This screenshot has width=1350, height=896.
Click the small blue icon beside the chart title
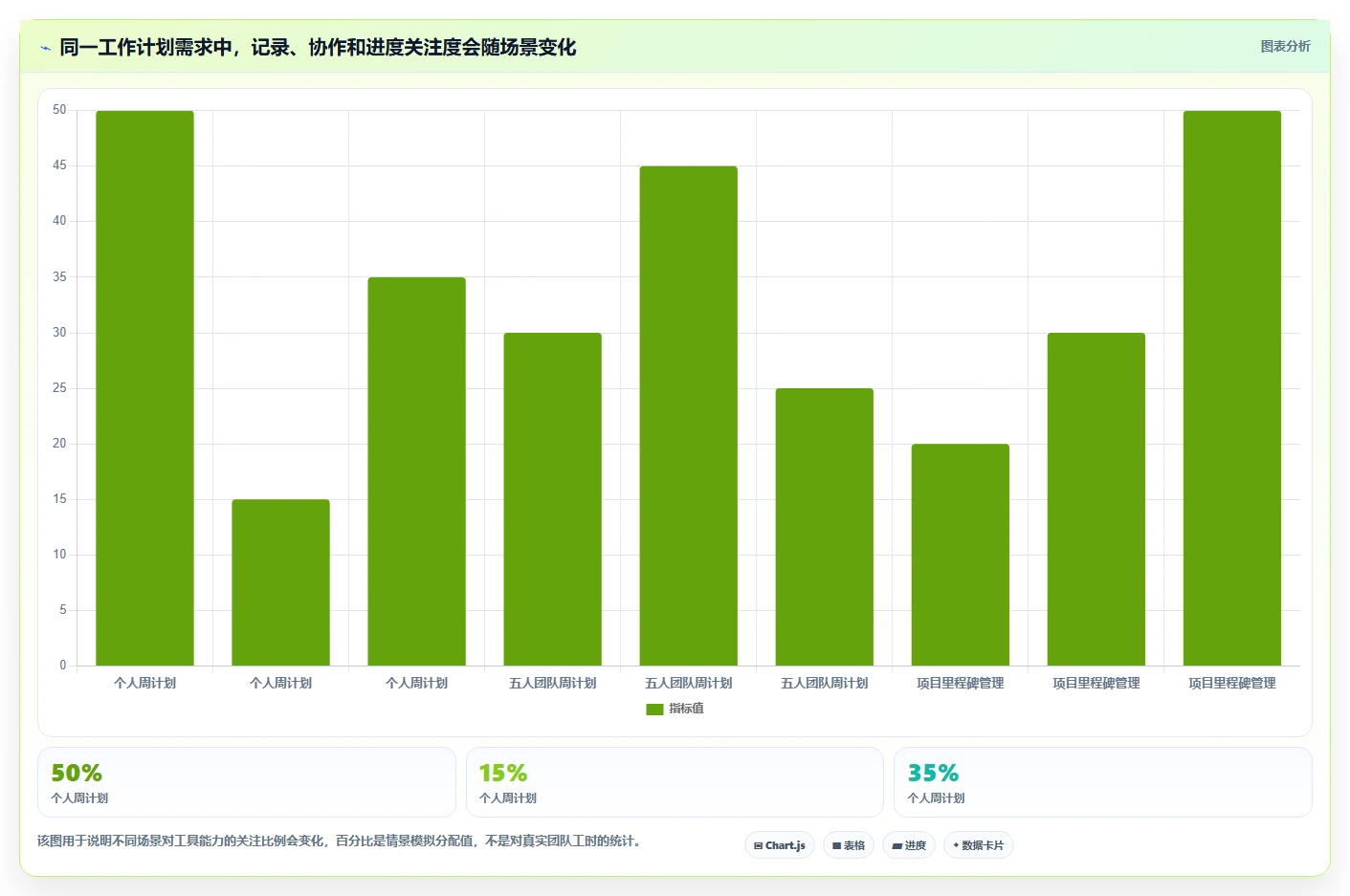pyautogui.click(x=45, y=48)
